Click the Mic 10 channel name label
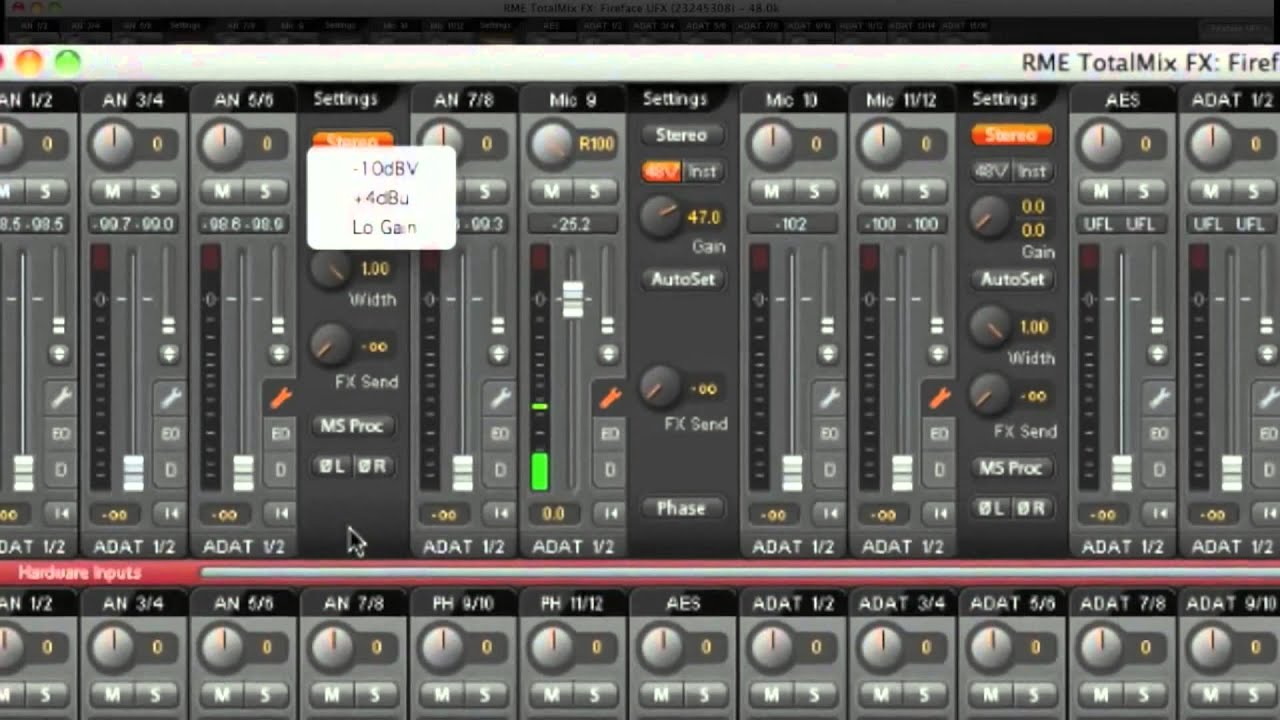This screenshot has height=720, width=1280. pyautogui.click(x=793, y=100)
